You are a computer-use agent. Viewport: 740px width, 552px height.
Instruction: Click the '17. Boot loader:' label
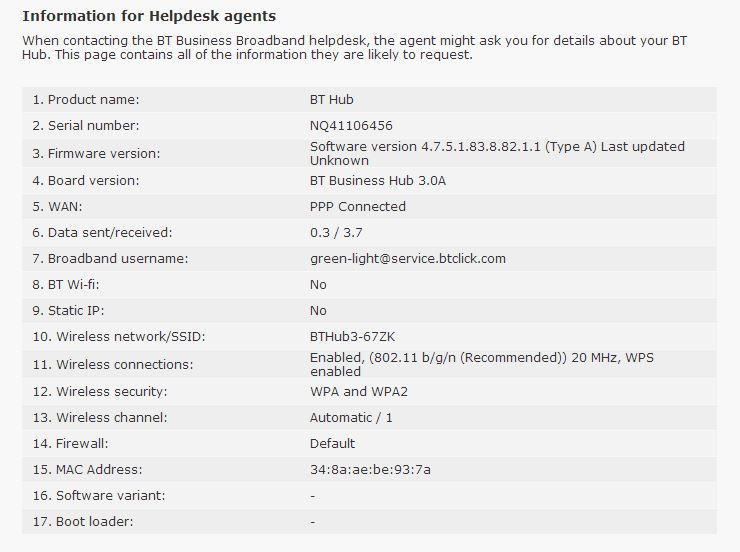83,521
